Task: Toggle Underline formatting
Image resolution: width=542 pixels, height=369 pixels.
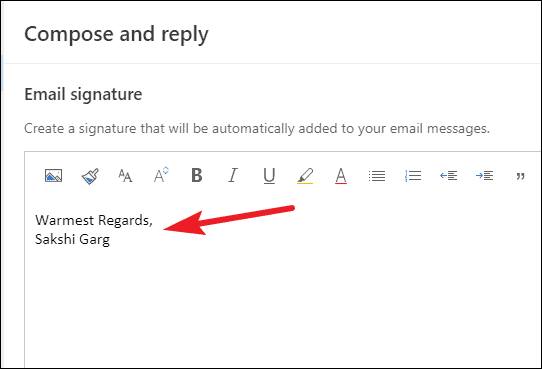Action: tap(269, 176)
